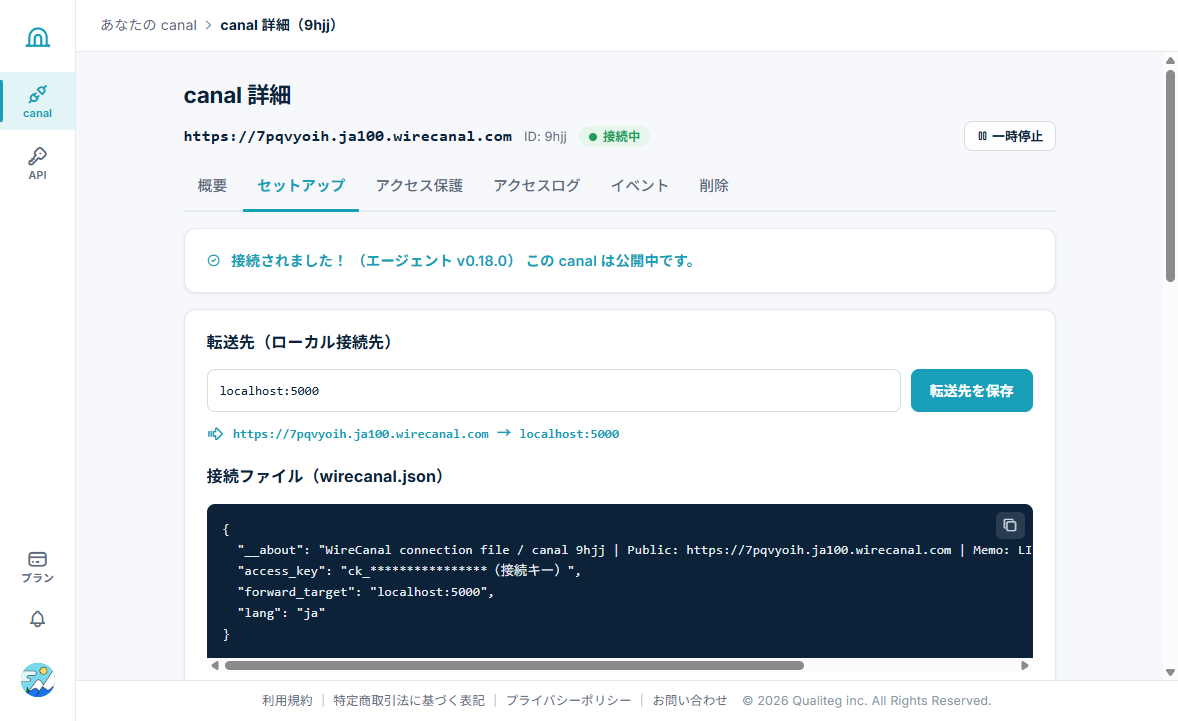The width and height of the screenshot is (1178, 721).
Task: Click the canal 詳細（9hjj） breadcrumb text
Action: point(279,25)
